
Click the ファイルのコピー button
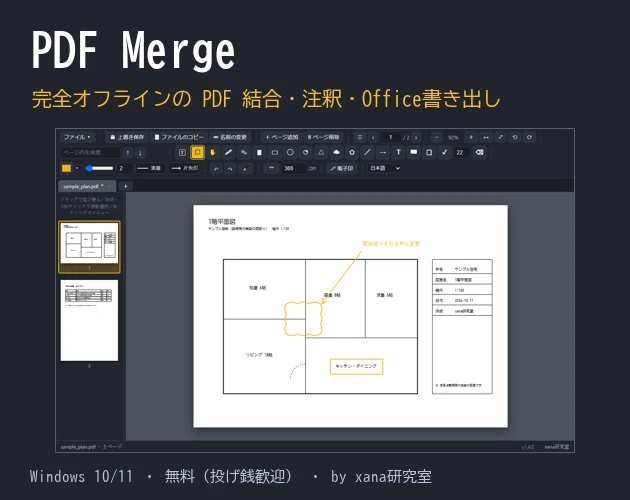(179, 137)
